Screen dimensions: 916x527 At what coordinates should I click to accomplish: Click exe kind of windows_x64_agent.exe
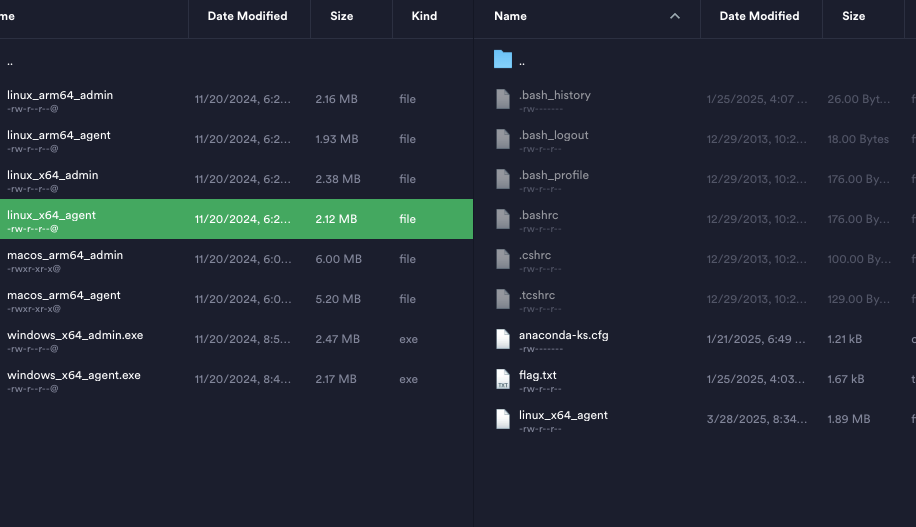[x=408, y=379]
